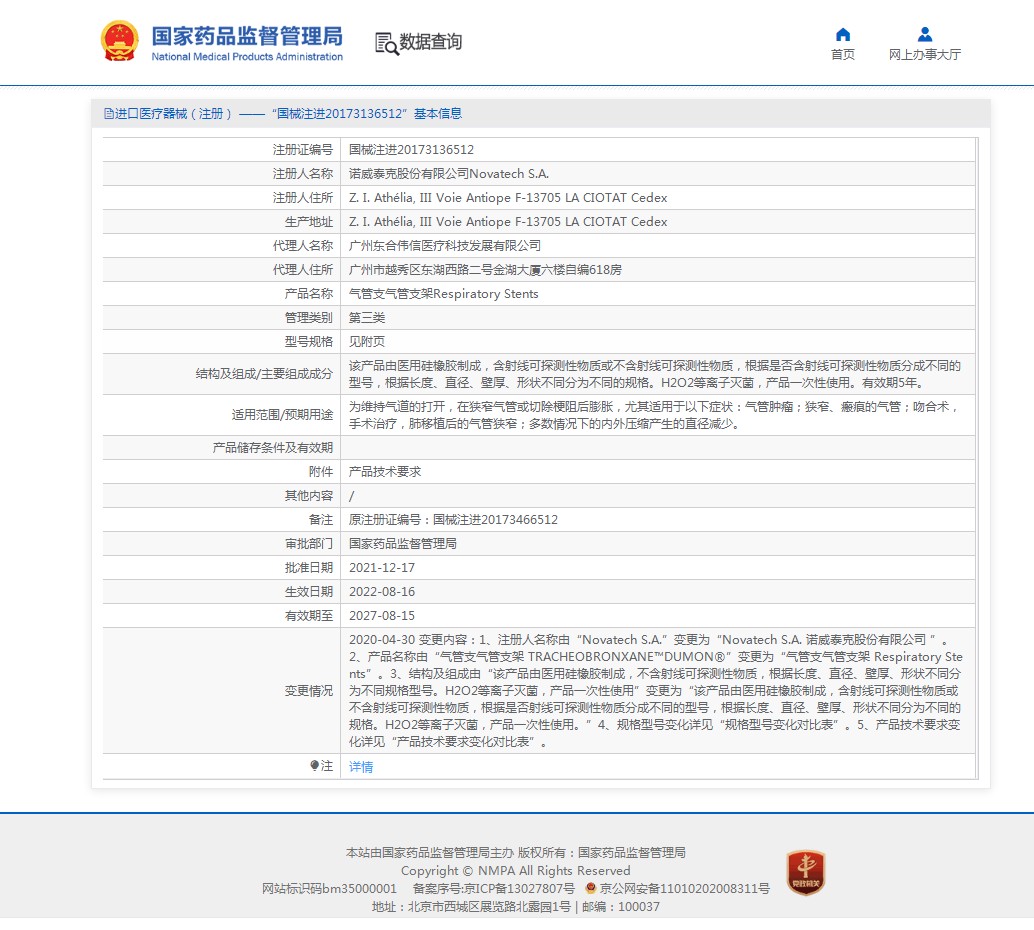
Task: Click the breadcrumb 进口医疗器械（注册）
Action: (174, 113)
